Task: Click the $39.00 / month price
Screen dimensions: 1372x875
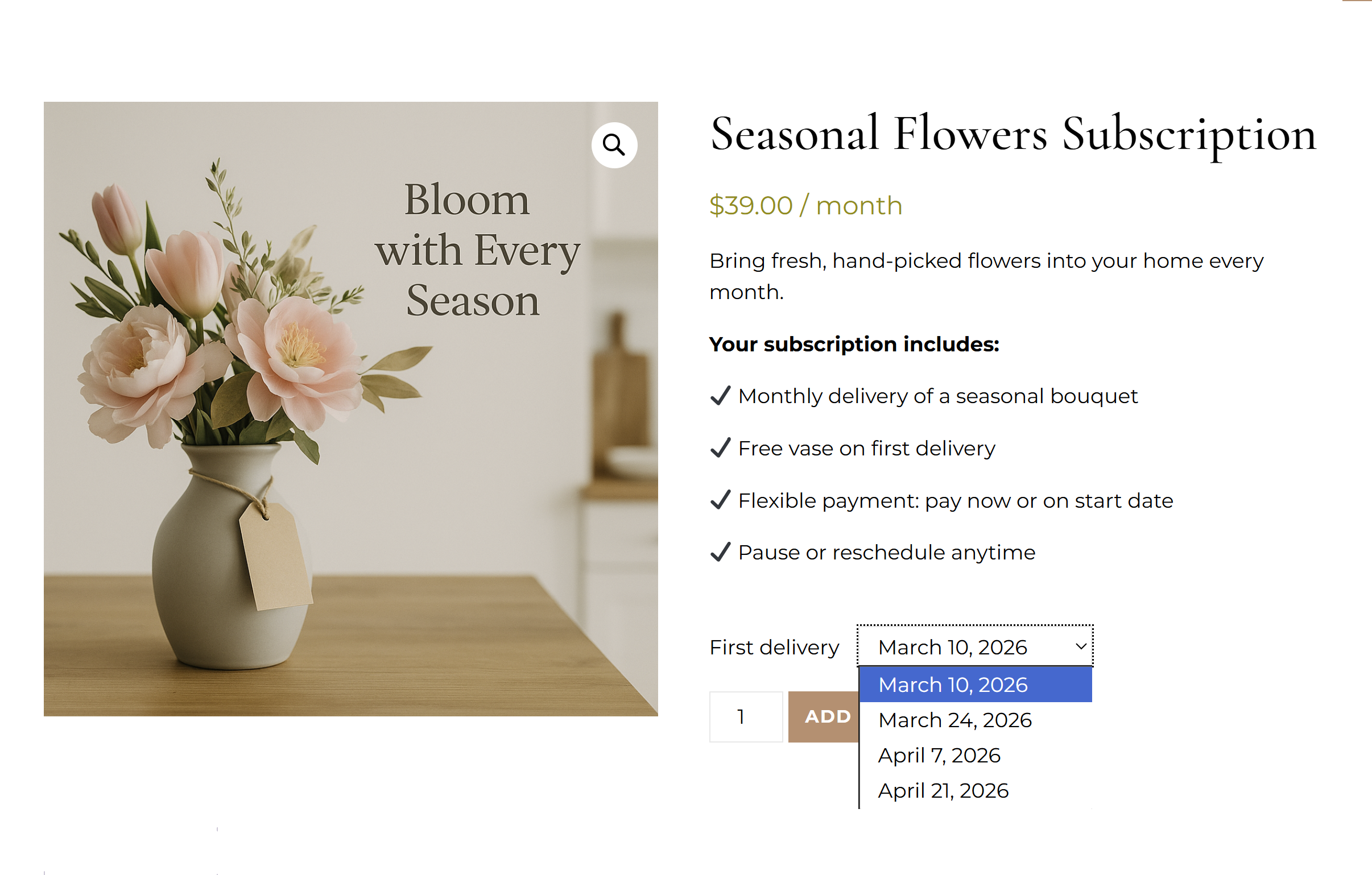Action: [805, 206]
